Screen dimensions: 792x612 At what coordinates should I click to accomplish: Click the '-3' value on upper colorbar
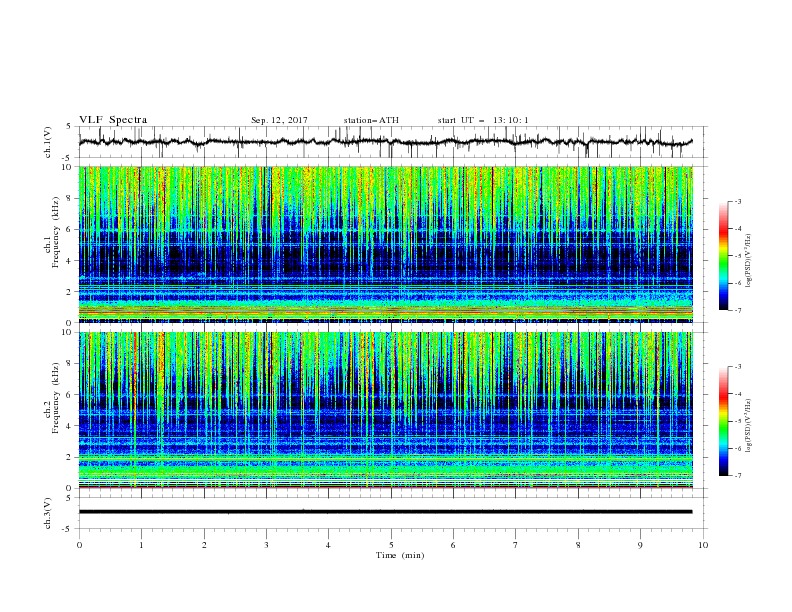pos(738,201)
